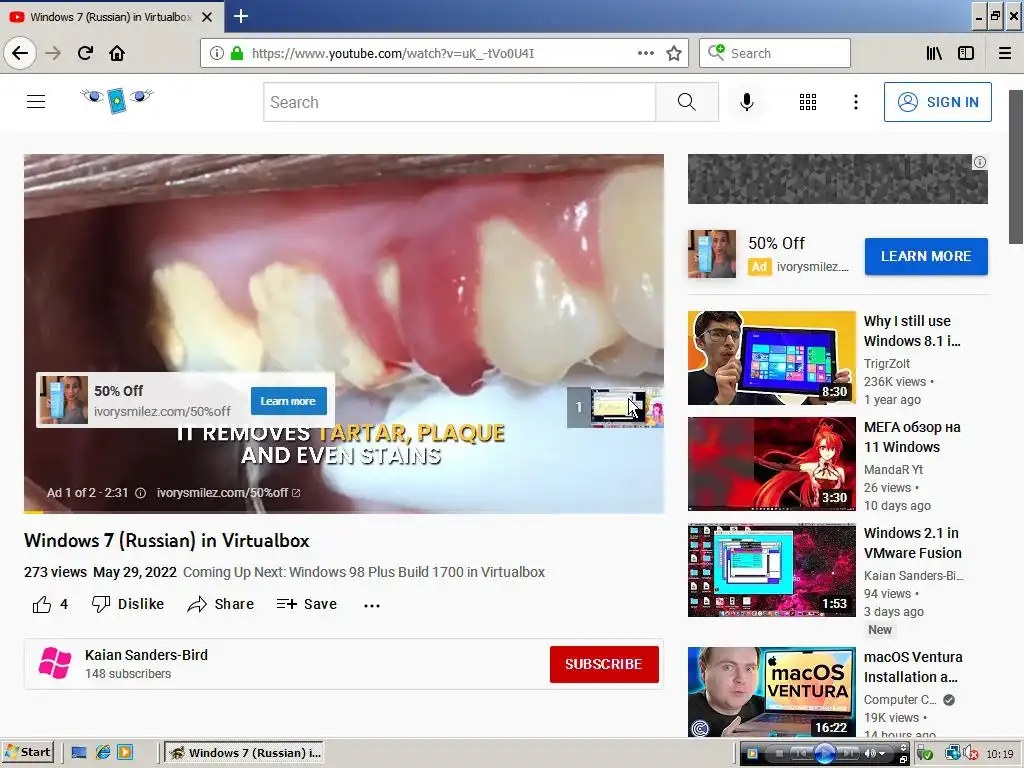Open the site information icon in address bar
This screenshot has width=1024, height=768.
(217, 53)
